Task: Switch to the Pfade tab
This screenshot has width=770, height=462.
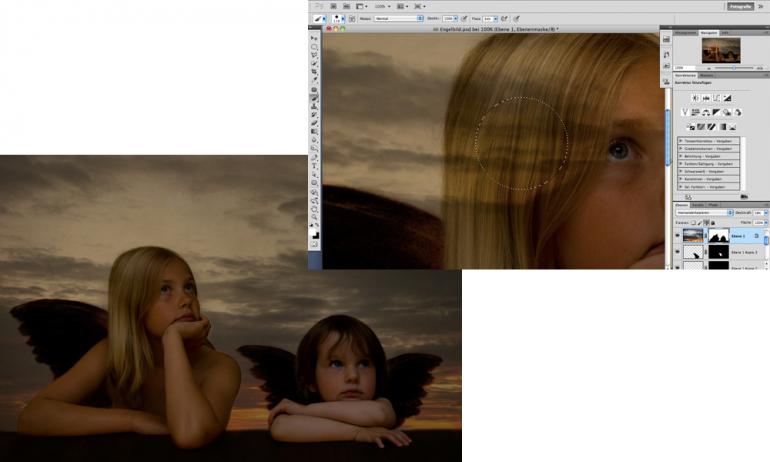Action: [713, 205]
